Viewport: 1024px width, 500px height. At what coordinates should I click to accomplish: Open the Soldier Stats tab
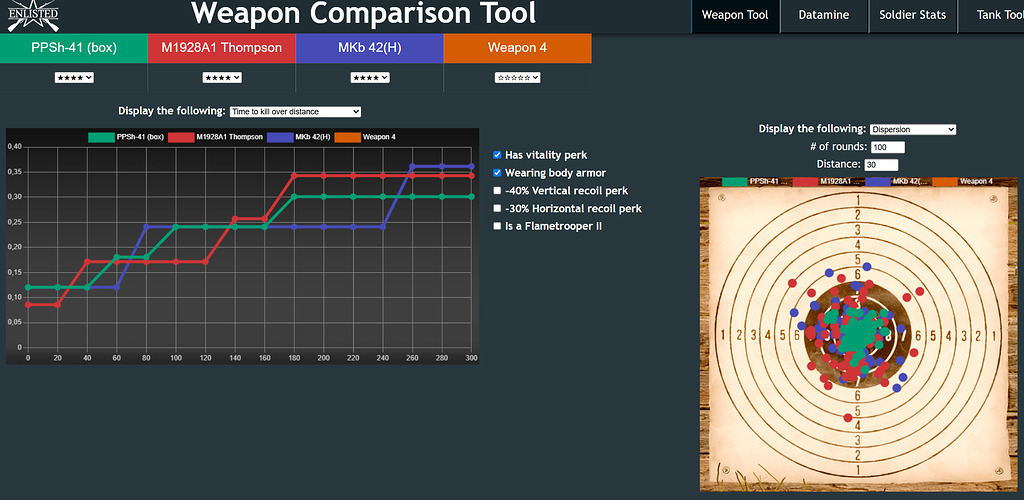(912, 16)
